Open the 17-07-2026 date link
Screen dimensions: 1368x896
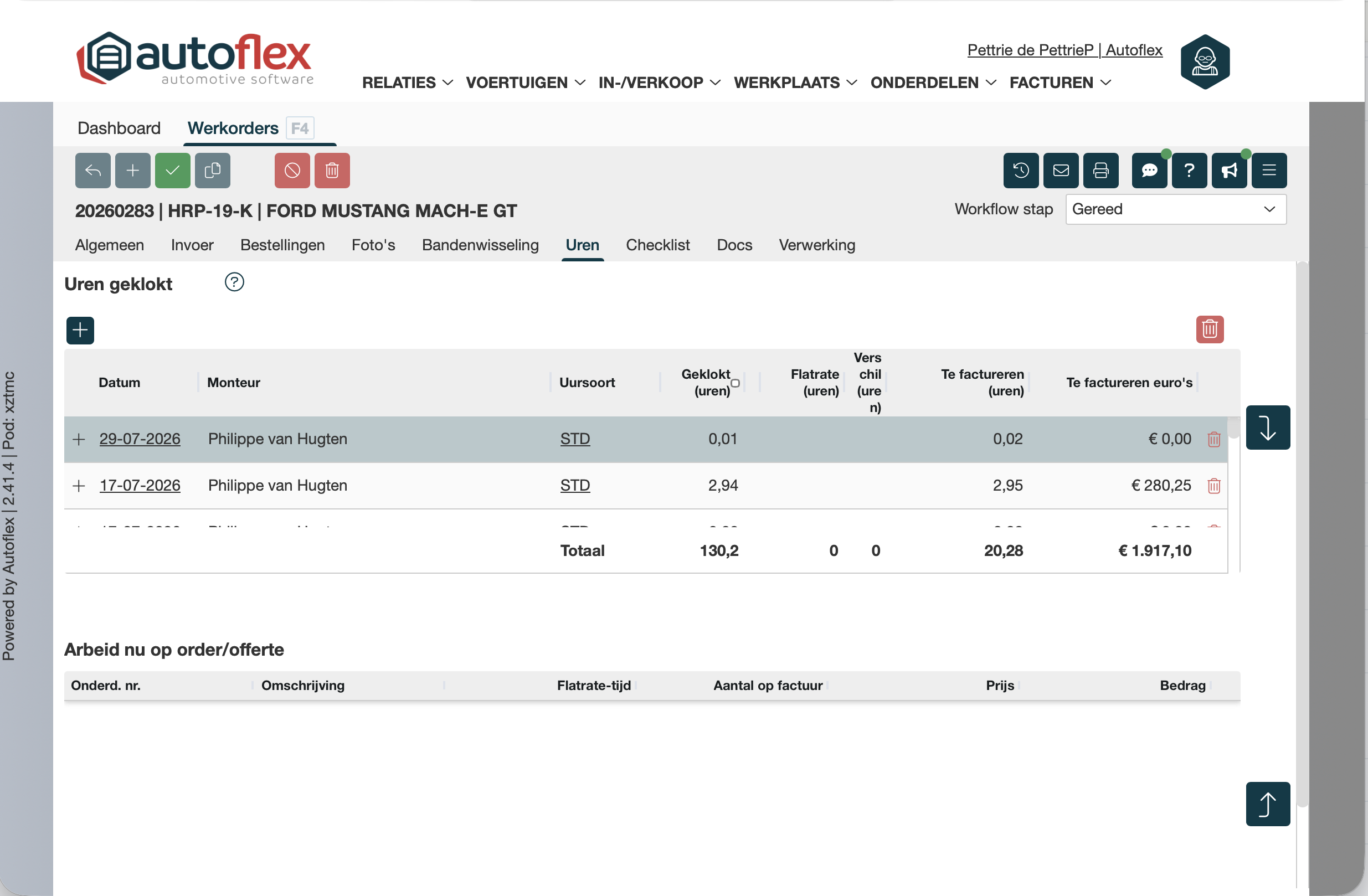pos(140,485)
